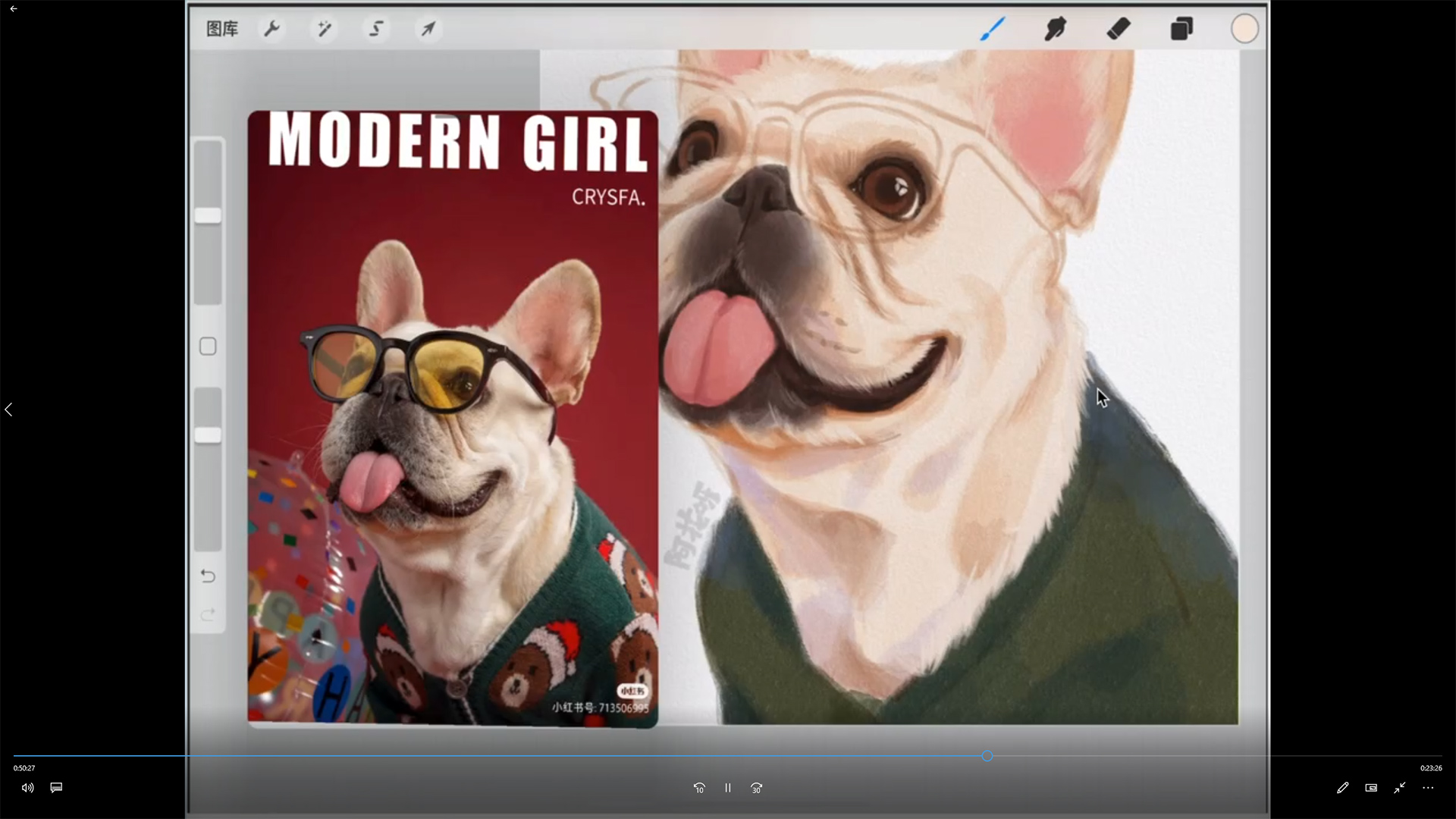Click the Modern Girl reference image
The image size is (1456, 819).
(x=453, y=419)
